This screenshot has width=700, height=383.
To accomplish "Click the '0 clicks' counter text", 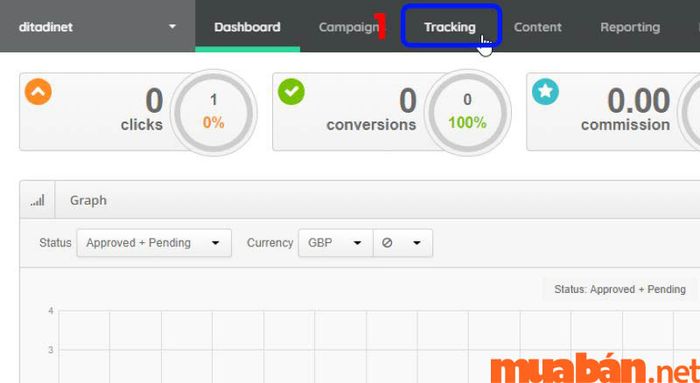I will [x=142, y=110].
